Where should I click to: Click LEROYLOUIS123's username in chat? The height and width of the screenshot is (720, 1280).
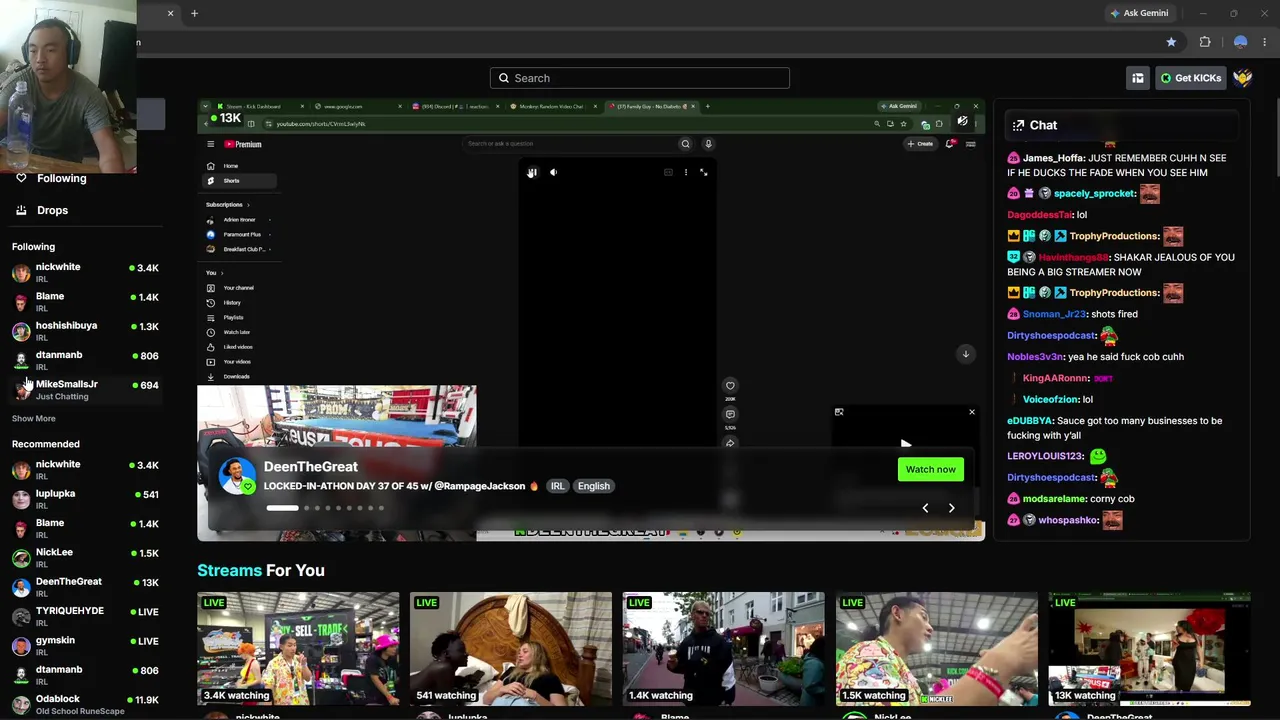(x=1045, y=456)
